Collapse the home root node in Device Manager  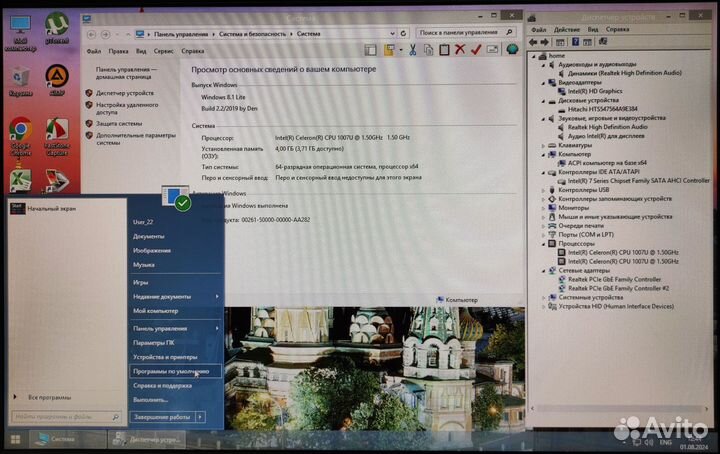point(534,56)
